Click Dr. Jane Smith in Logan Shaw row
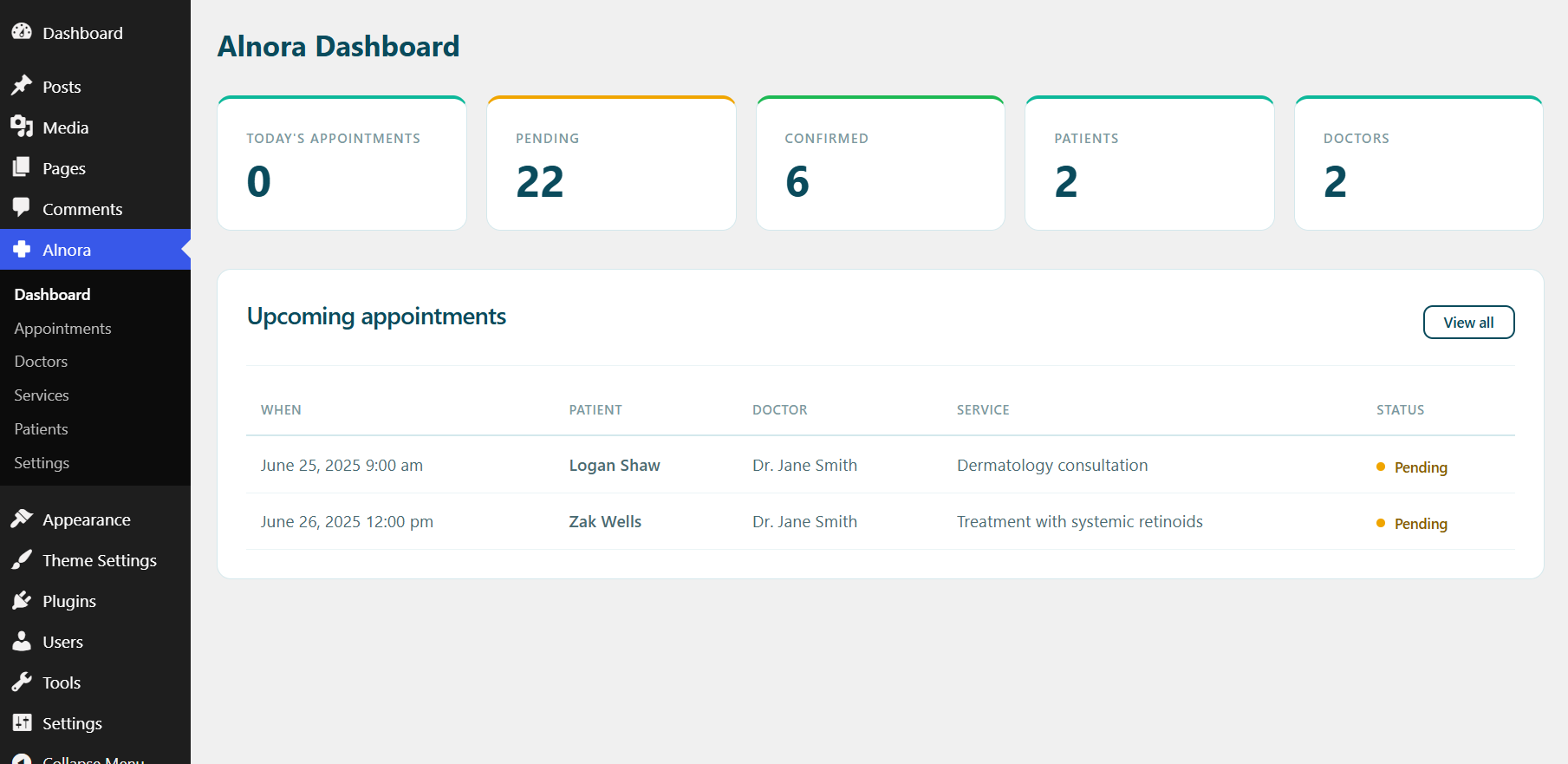The width and height of the screenshot is (1568, 764). pyautogui.click(x=804, y=466)
